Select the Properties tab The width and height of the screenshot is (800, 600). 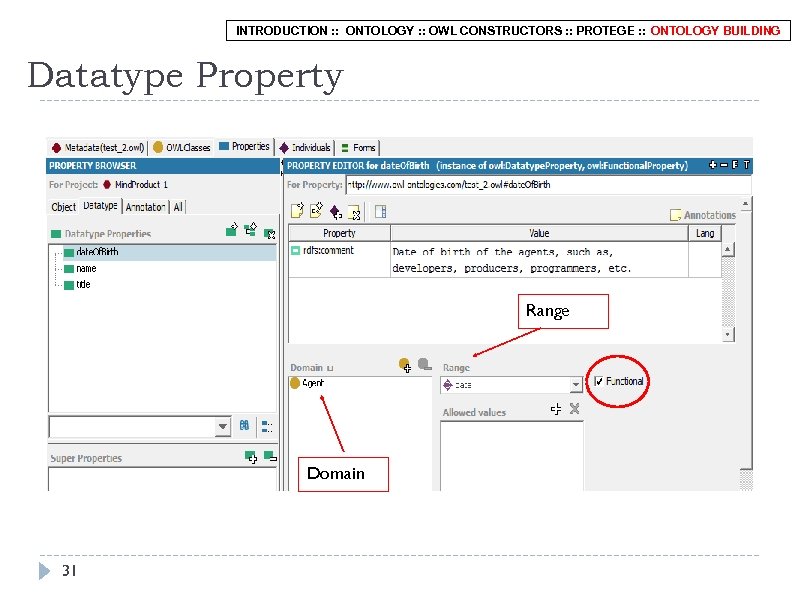pos(244,146)
